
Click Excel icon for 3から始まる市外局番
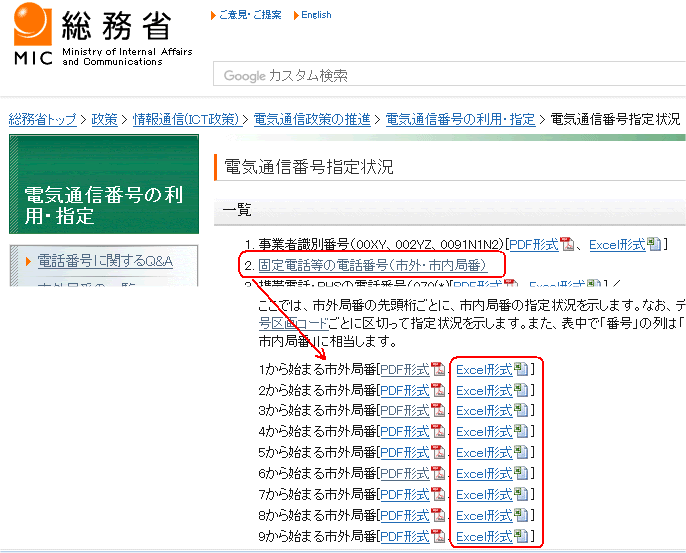point(521,410)
